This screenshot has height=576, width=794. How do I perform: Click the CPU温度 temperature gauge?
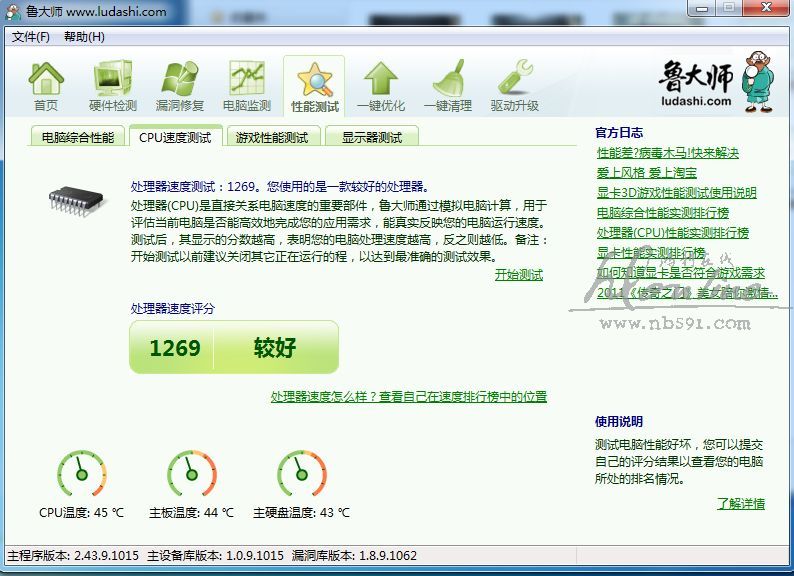coord(81,473)
